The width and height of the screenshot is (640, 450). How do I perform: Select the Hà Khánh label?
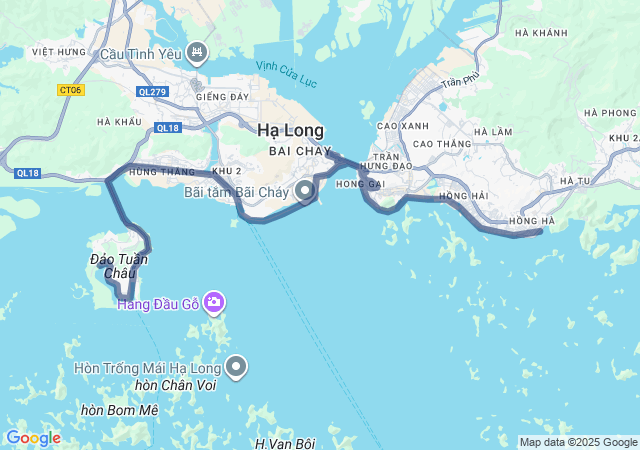point(541,33)
